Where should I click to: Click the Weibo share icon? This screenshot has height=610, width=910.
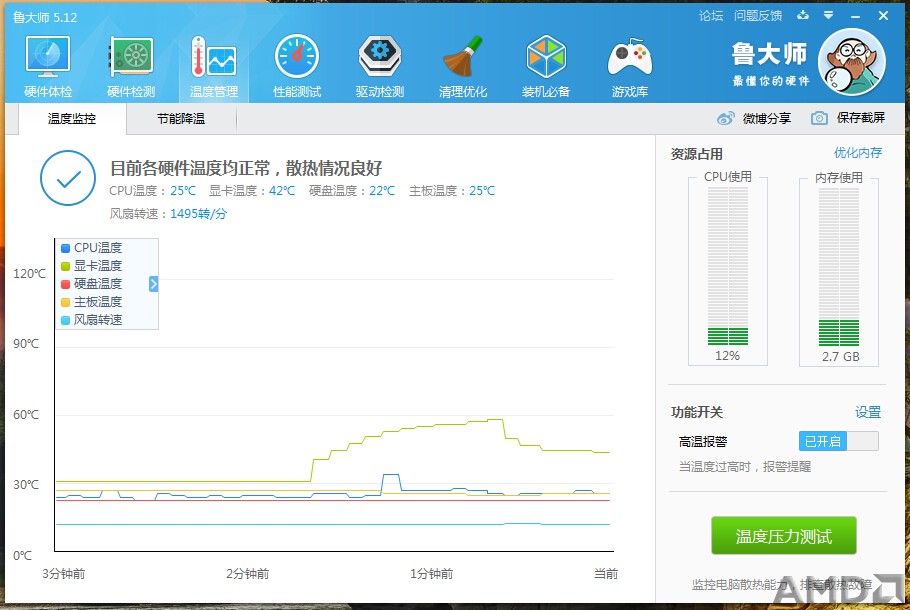coord(725,118)
